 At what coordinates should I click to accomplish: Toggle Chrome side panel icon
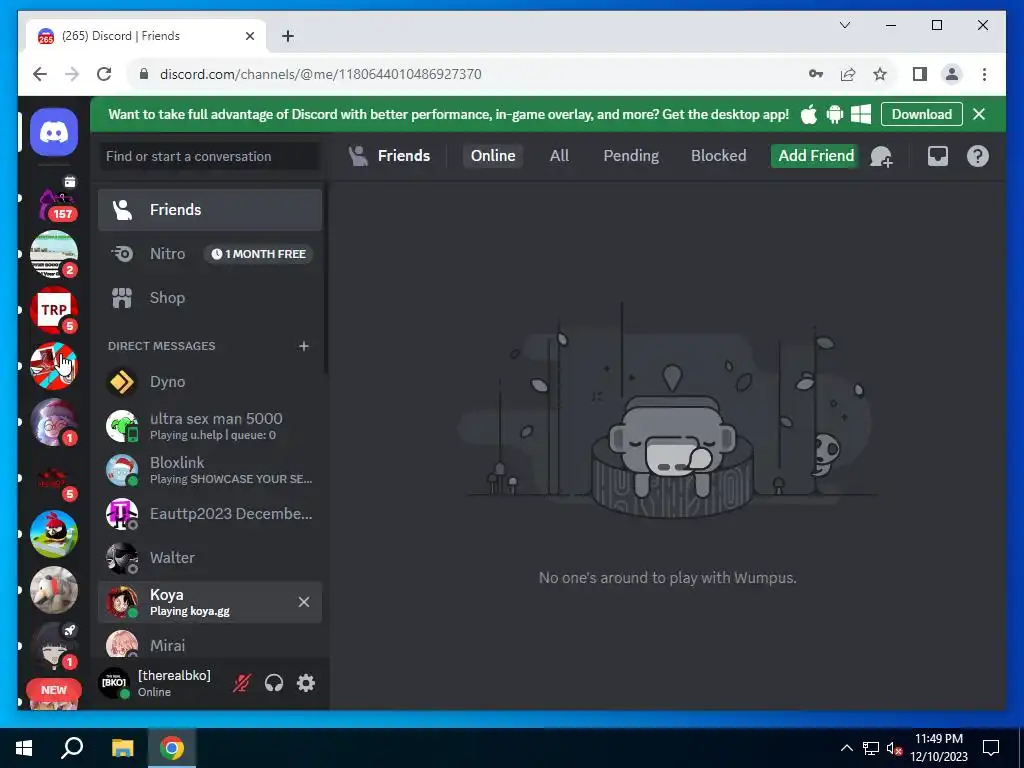(x=920, y=74)
